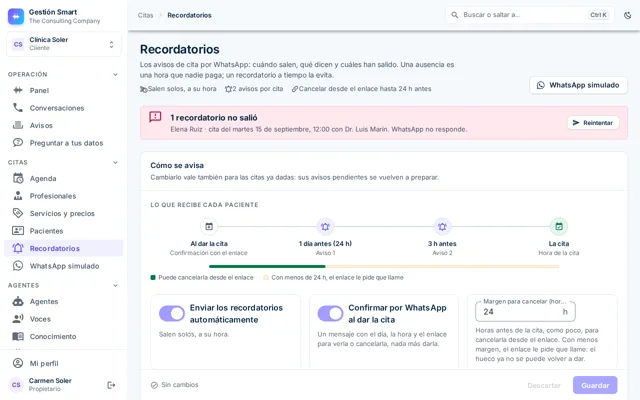
Task: Click '1 recordatorio no salió' heading
Action: pos(214,118)
